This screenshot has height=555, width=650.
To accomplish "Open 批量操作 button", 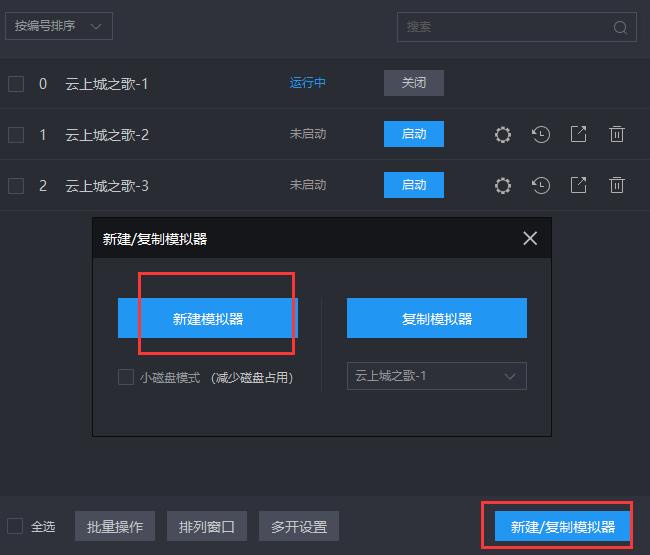I will click(115, 526).
